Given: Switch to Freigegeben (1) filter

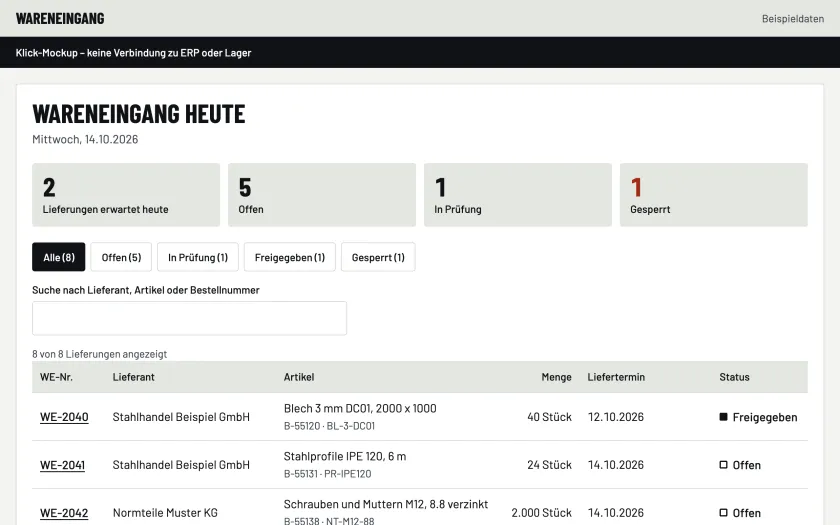Looking at the screenshot, I should (x=290, y=257).
